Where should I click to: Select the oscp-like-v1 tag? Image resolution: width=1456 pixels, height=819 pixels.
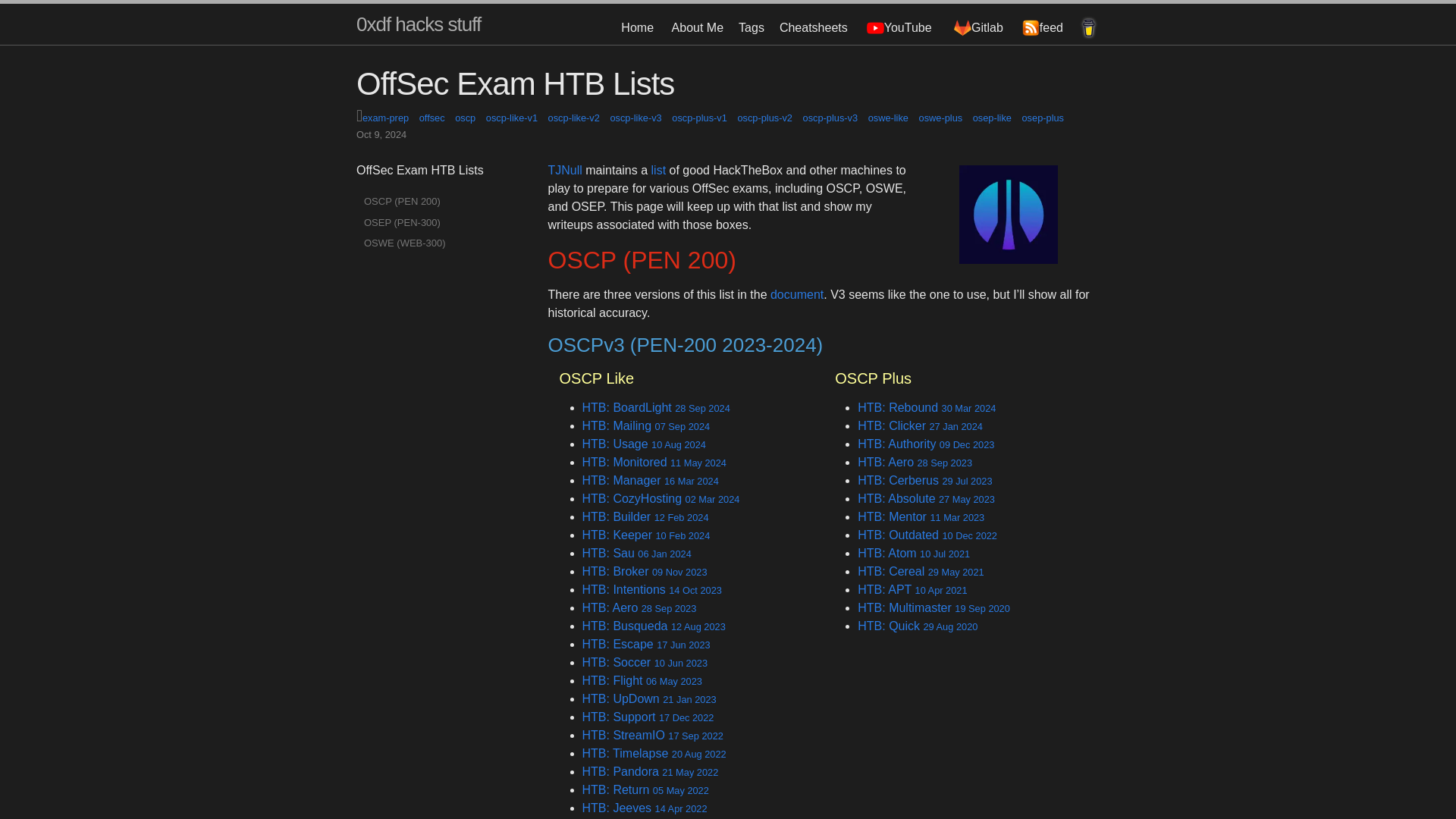[511, 118]
